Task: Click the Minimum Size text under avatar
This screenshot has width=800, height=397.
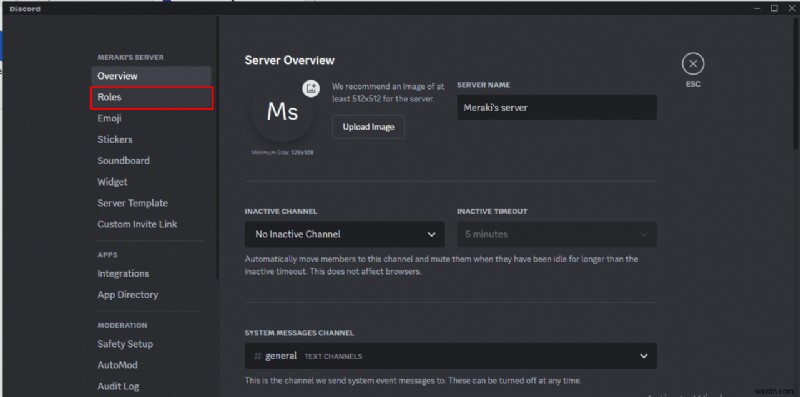Action: click(282, 152)
